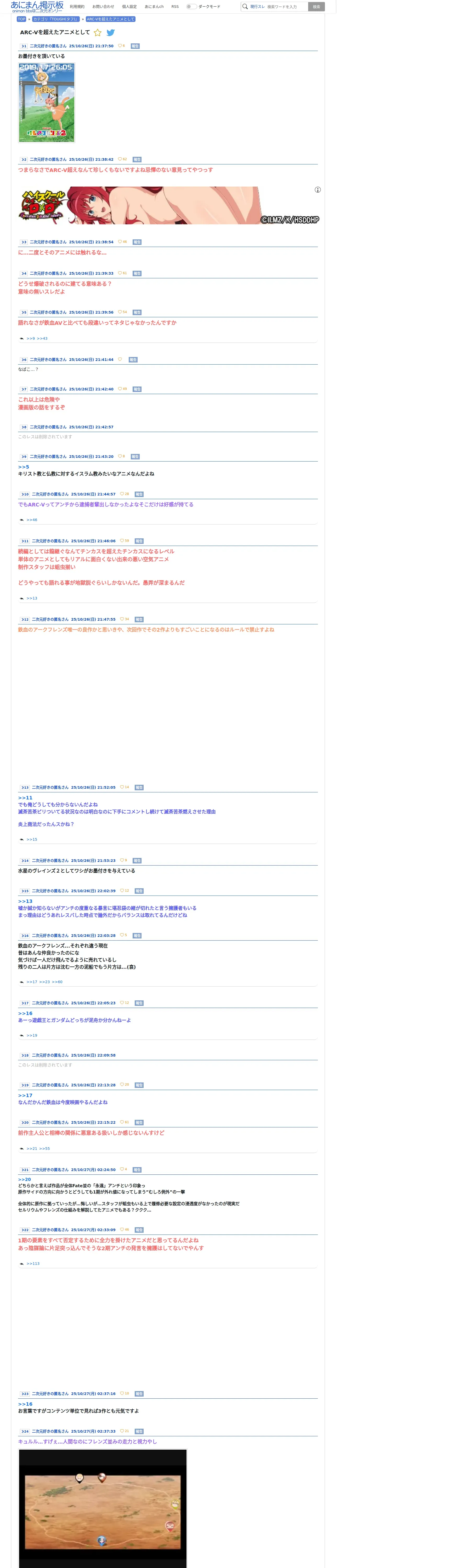Click the >>13 quote link in post 15
Viewport: 474px width, 1568px height.
coord(25,902)
